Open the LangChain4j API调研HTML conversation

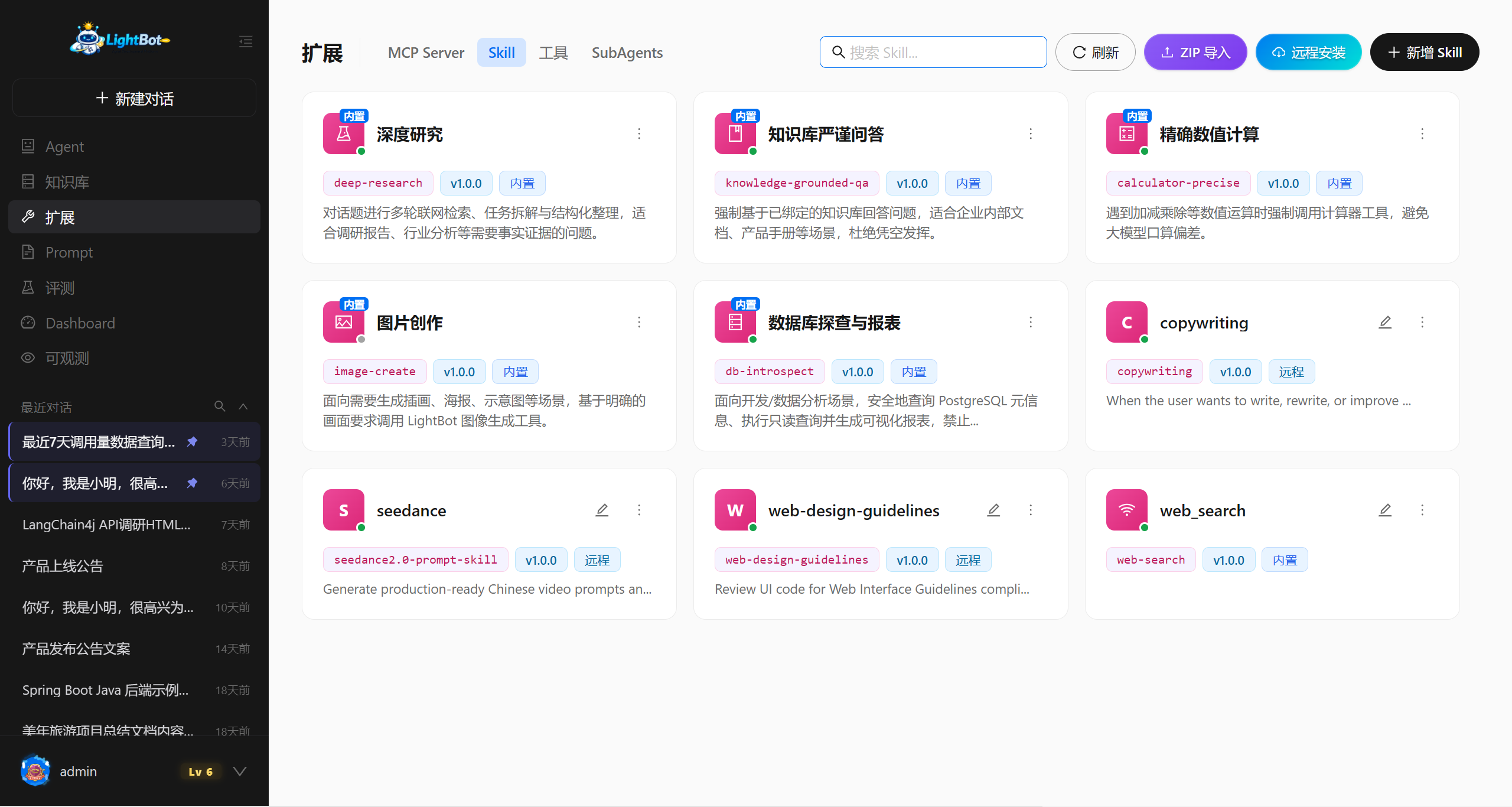(135, 525)
